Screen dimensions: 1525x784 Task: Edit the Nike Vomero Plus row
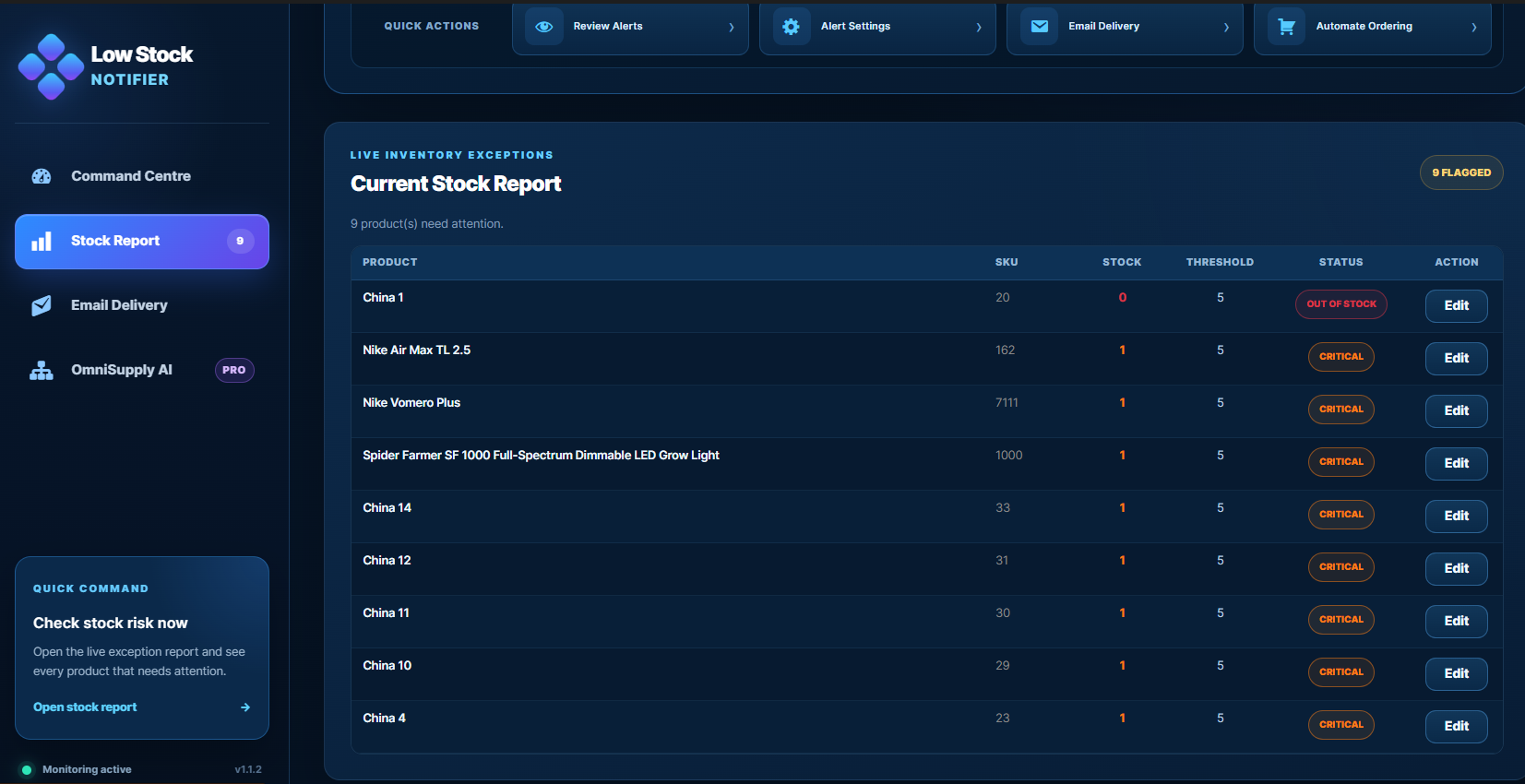point(1457,411)
